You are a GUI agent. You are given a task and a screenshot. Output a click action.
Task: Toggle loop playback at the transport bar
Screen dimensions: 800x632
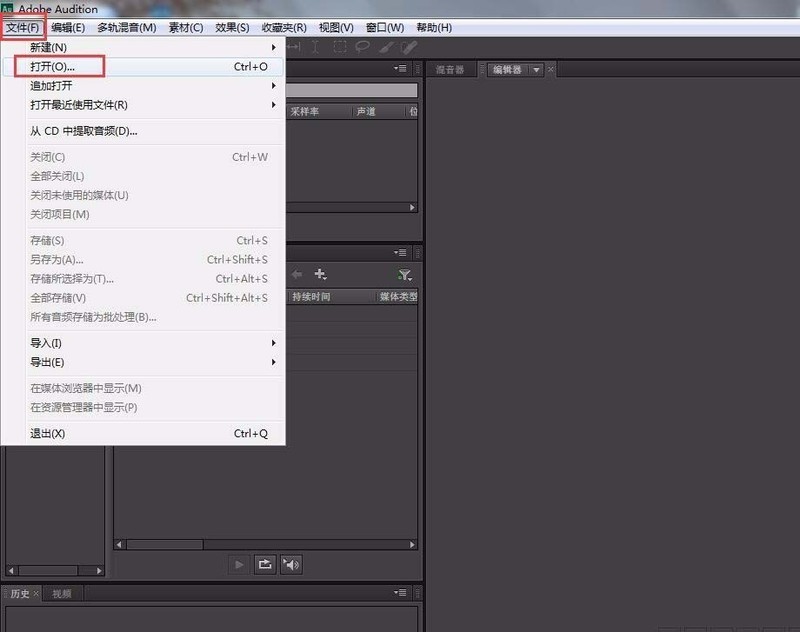point(265,564)
